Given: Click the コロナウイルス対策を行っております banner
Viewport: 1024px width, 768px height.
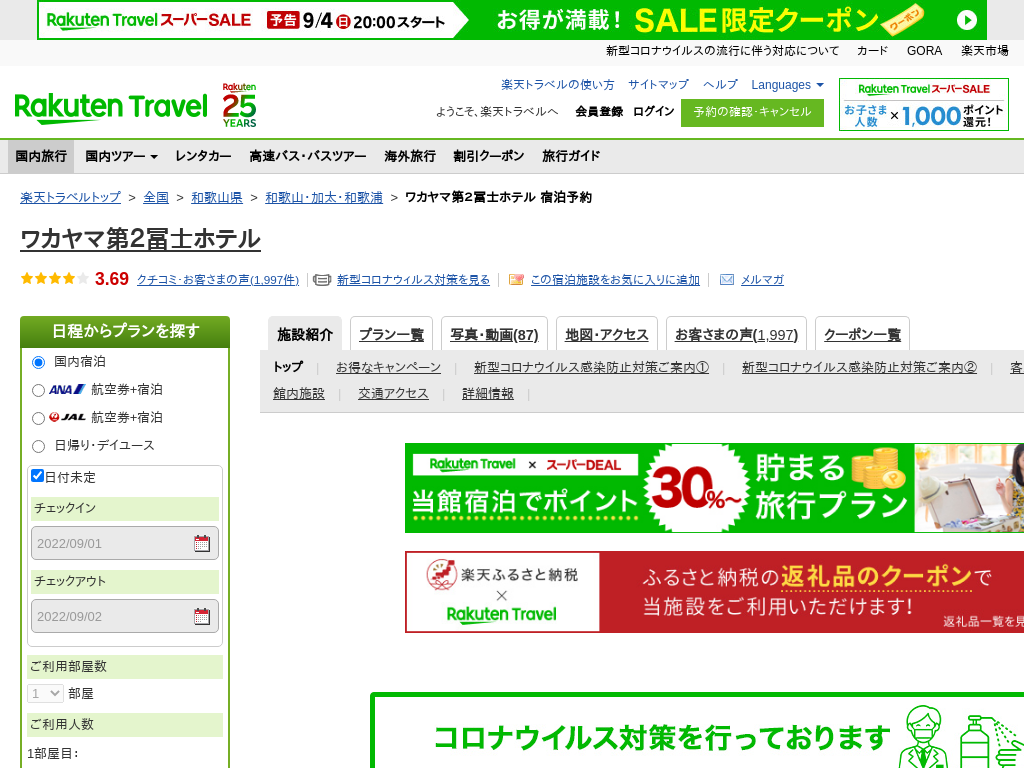Looking at the screenshot, I should tap(697, 731).
